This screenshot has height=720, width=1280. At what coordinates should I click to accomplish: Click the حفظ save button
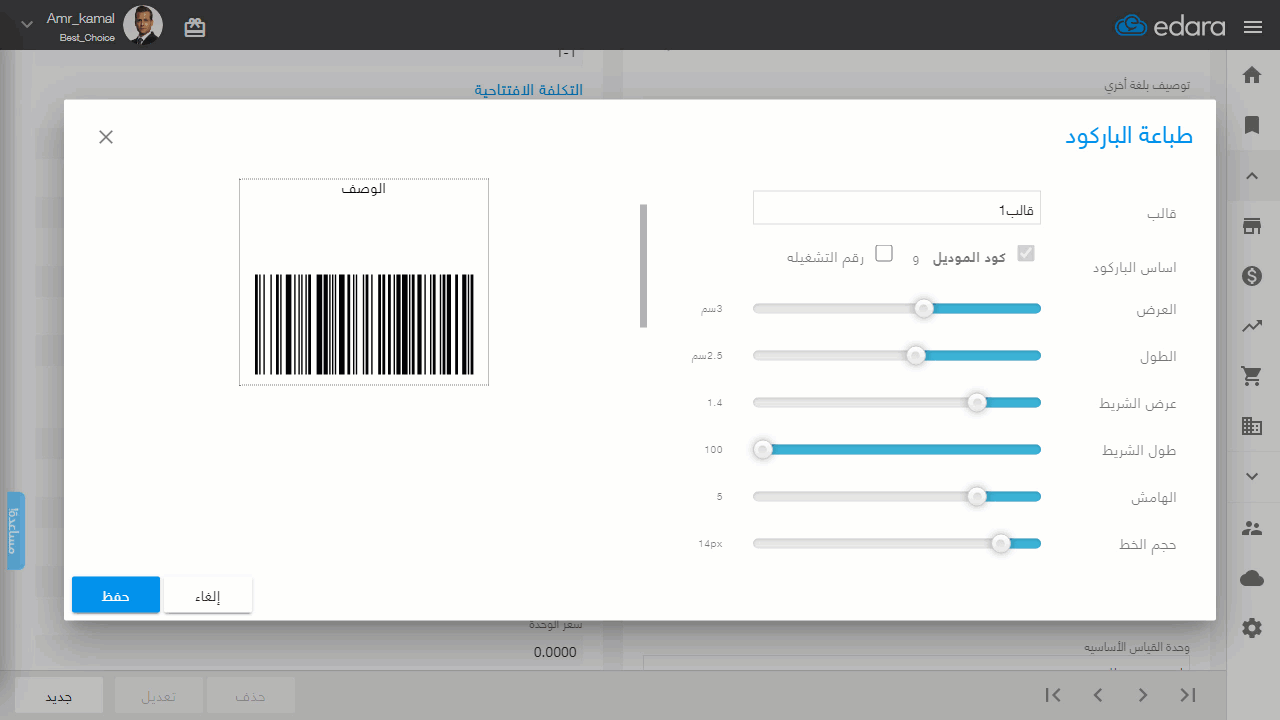(116, 595)
